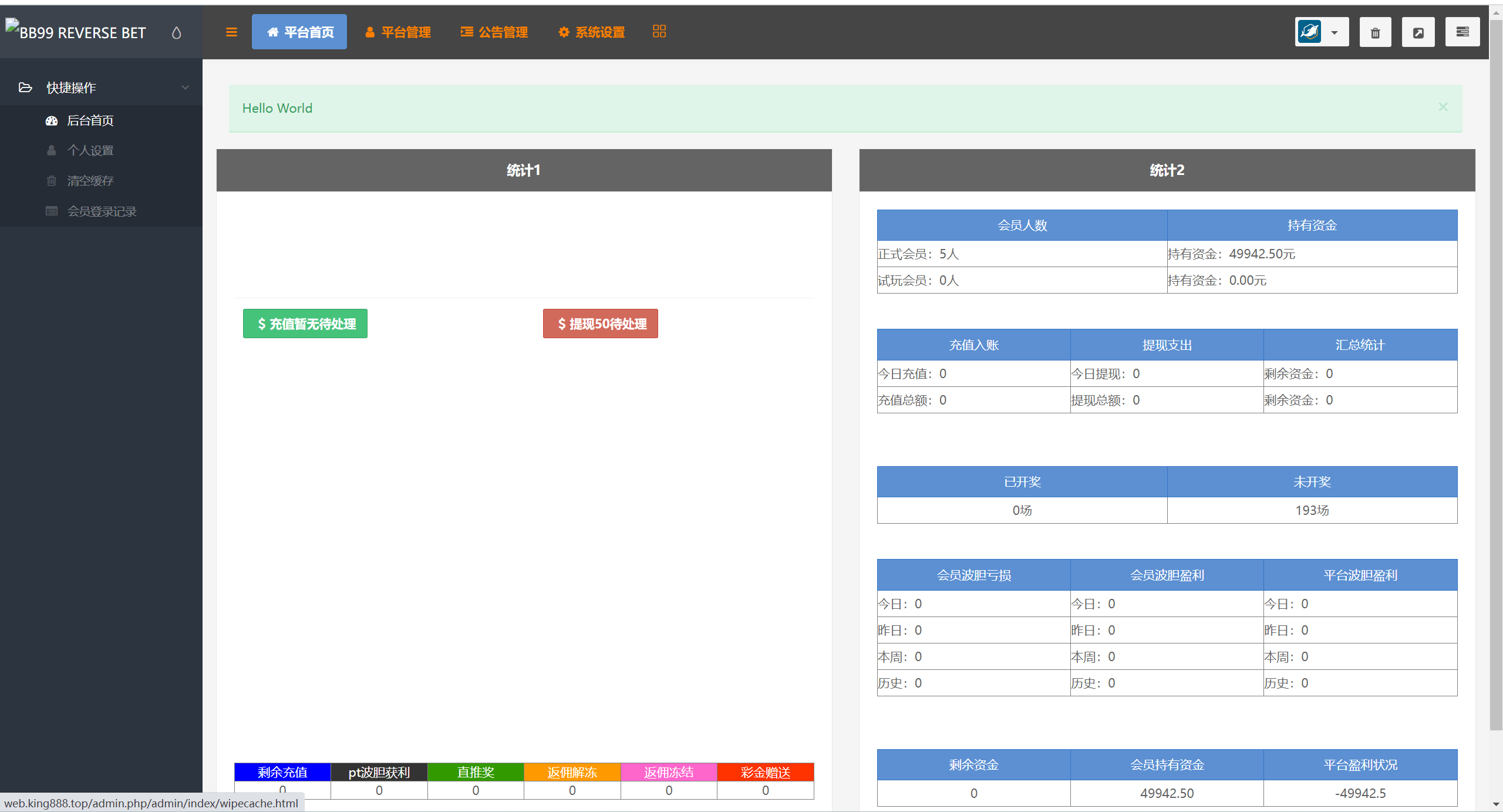
Task: Open the right-side list panel icon
Action: [x=1462, y=32]
